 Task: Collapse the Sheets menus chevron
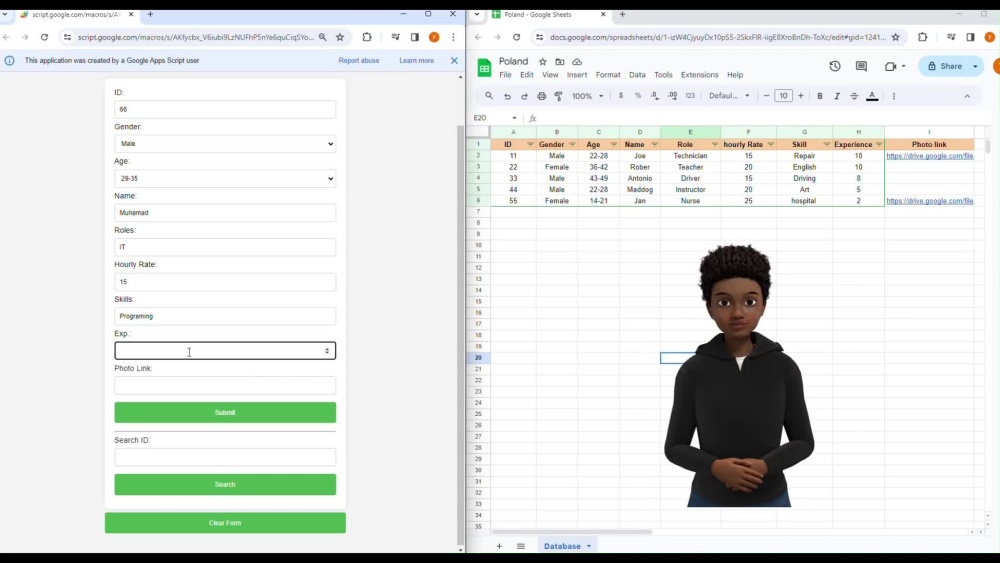coord(967,96)
